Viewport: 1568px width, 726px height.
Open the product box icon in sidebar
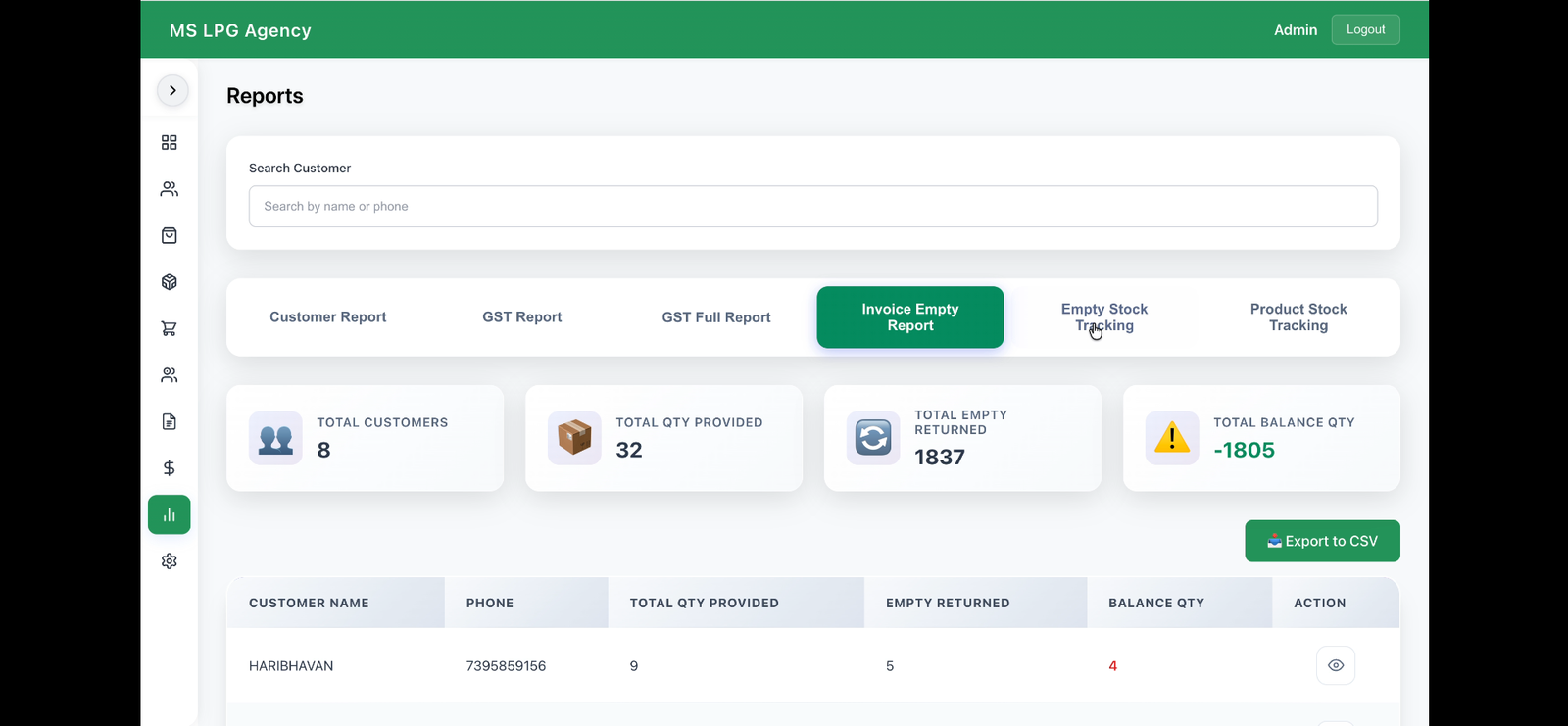click(x=169, y=282)
